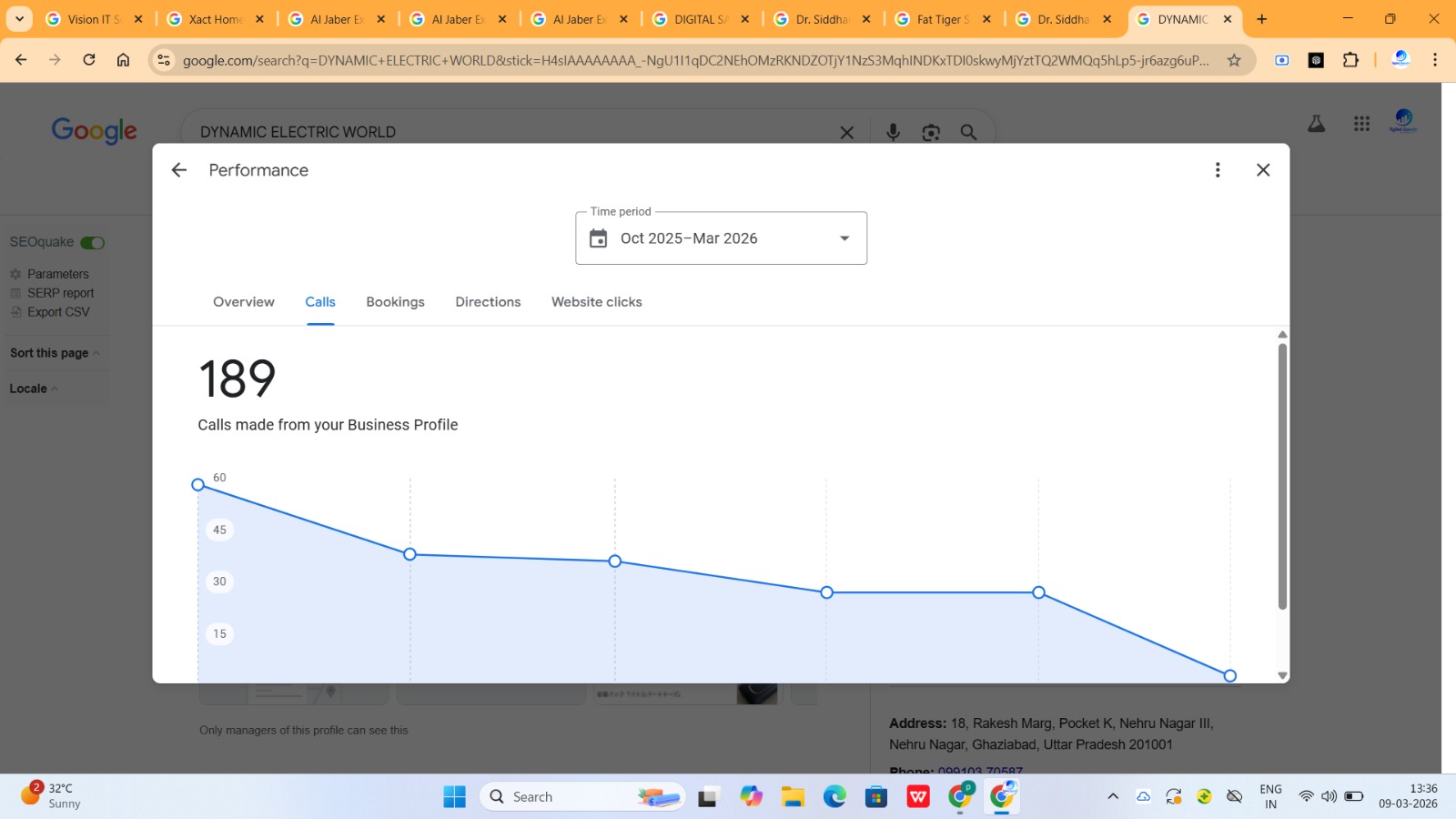Click the last data point on the calls chart
The height and width of the screenshot is (819, 1456).
pyautogui.click(x=1230, y=676)
